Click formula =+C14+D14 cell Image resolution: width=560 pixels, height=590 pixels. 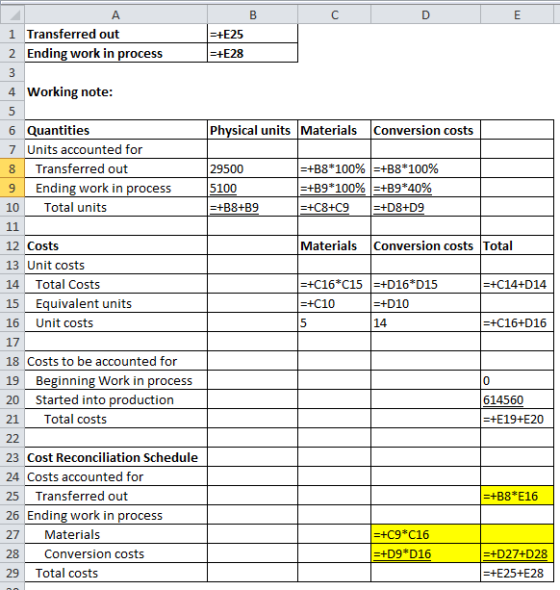[517, 284]
